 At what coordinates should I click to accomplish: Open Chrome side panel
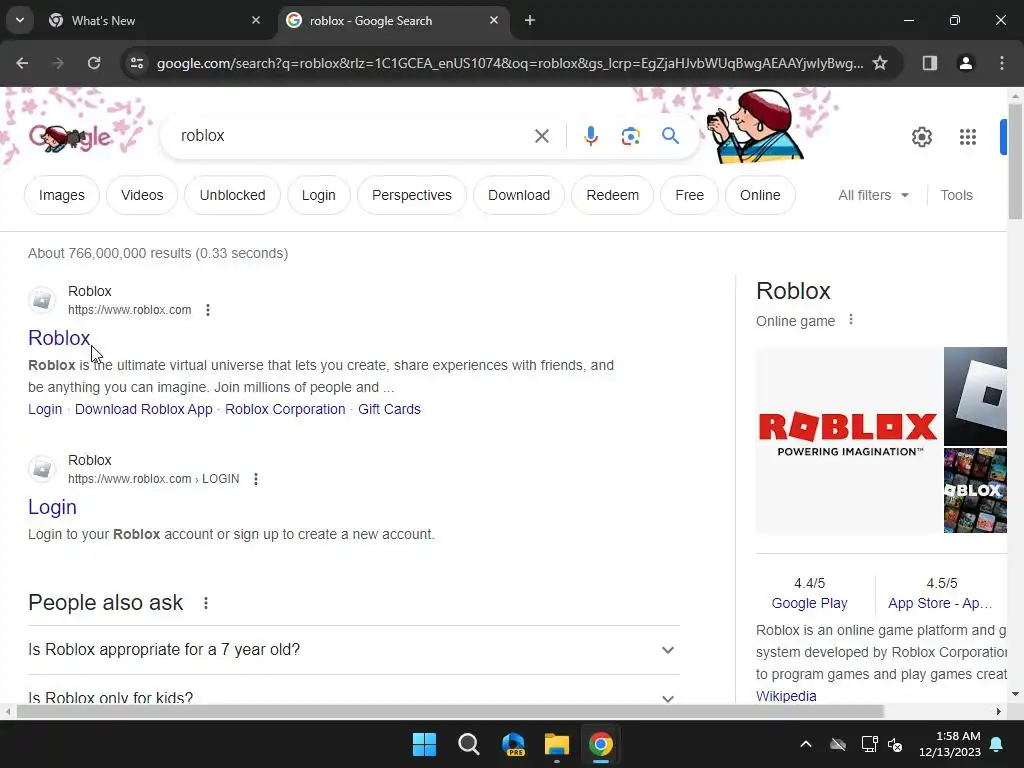(930, 63)
